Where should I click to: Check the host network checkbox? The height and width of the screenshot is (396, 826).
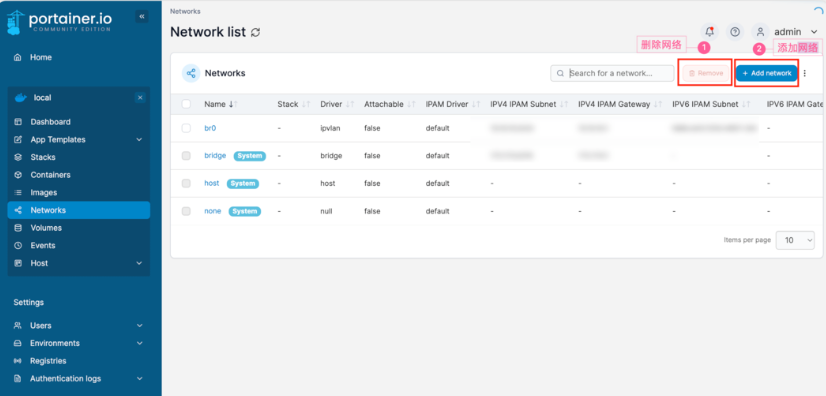(186, 183)
